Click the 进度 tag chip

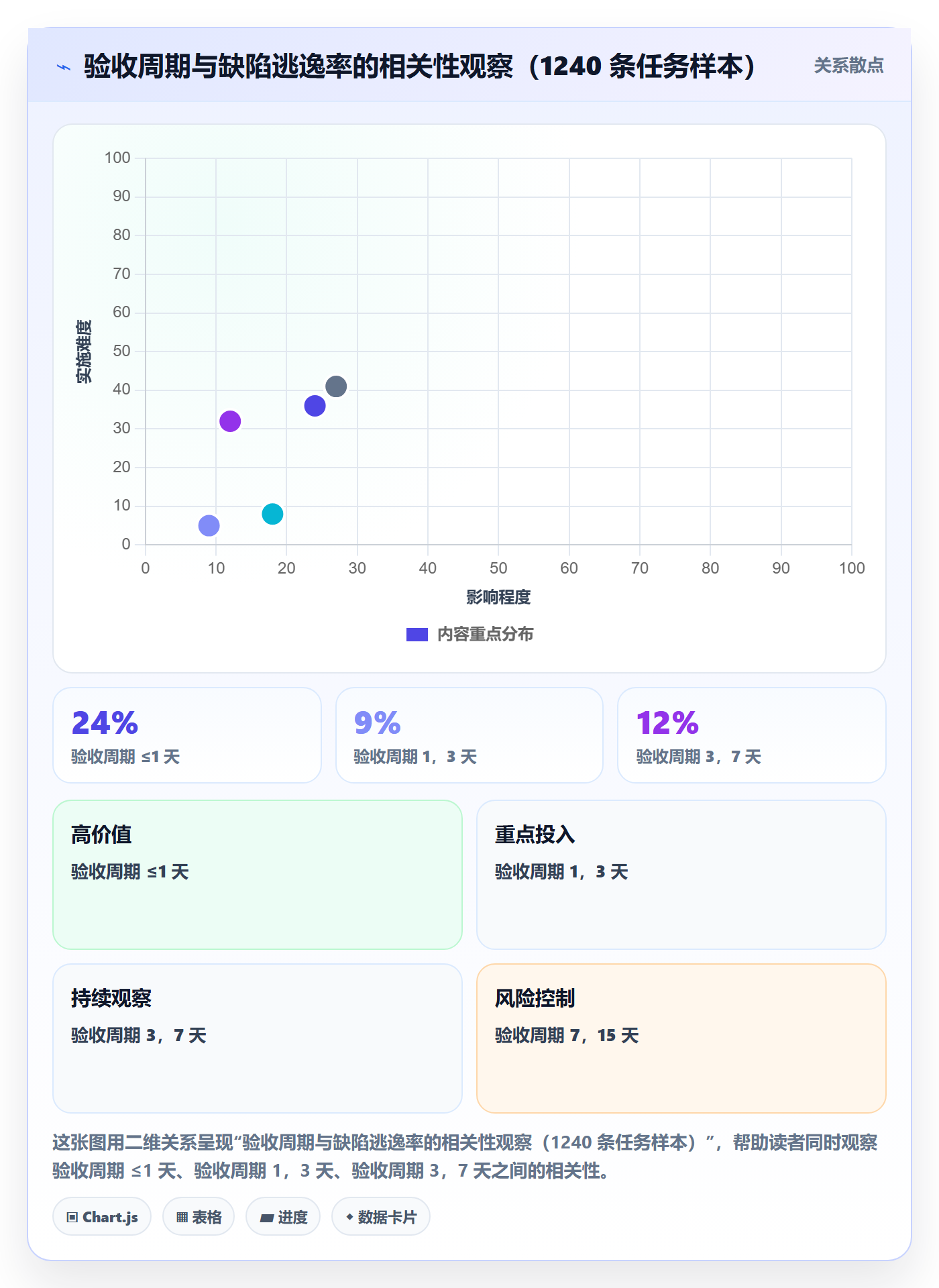pos(283,1217)
